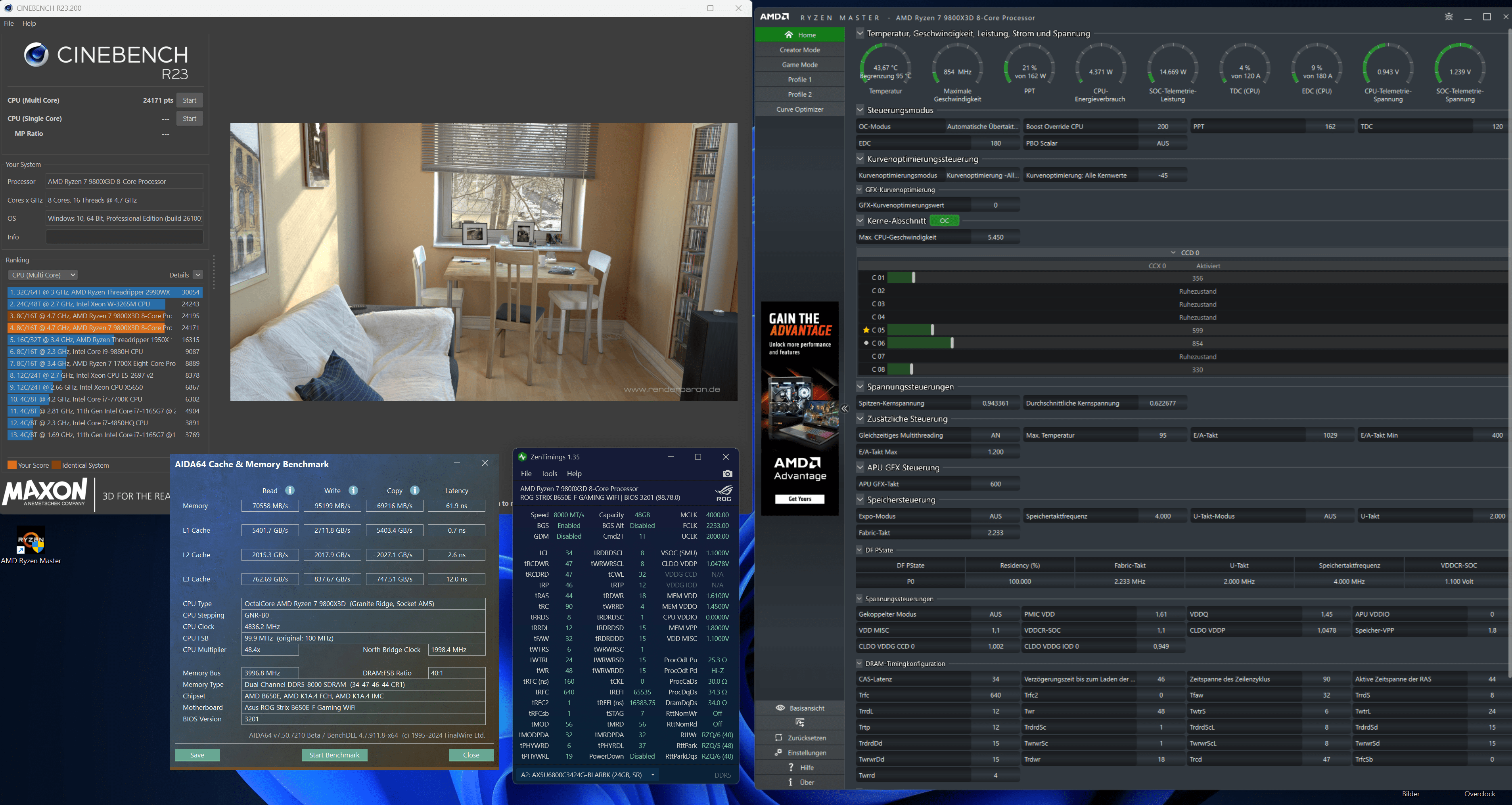Click the Start Benchmark button in AIDA64
1512x805 pixels.
point(334,755)
